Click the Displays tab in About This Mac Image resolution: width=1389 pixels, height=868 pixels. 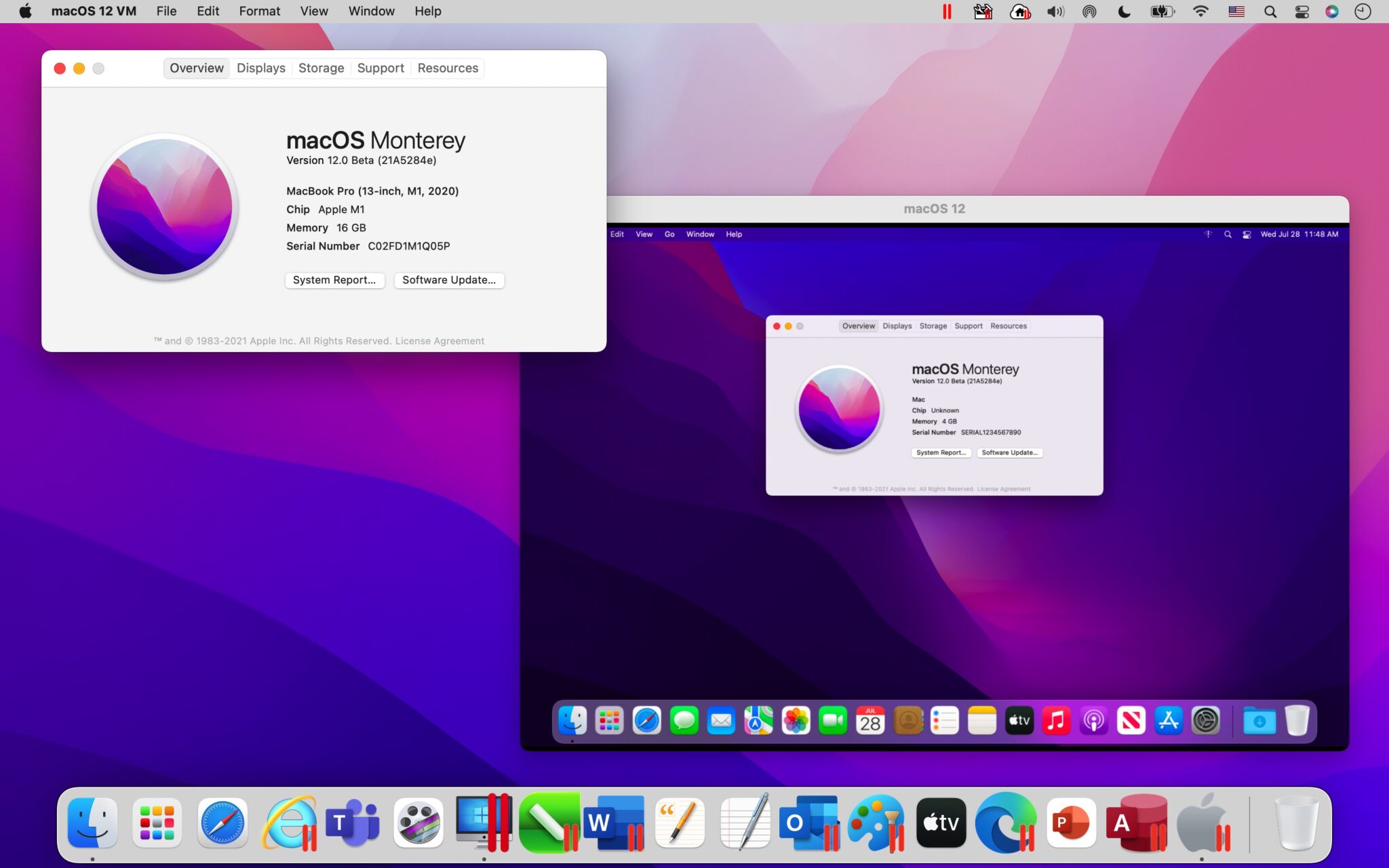[260, 67]
